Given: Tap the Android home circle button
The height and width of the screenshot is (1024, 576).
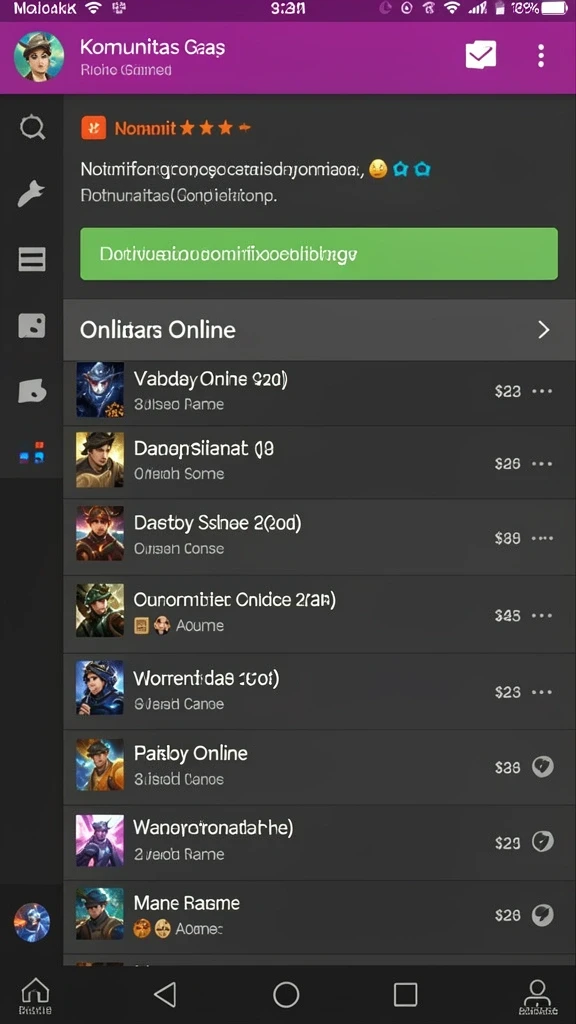Looking at the screenshot, I should [x=286, y=995].
